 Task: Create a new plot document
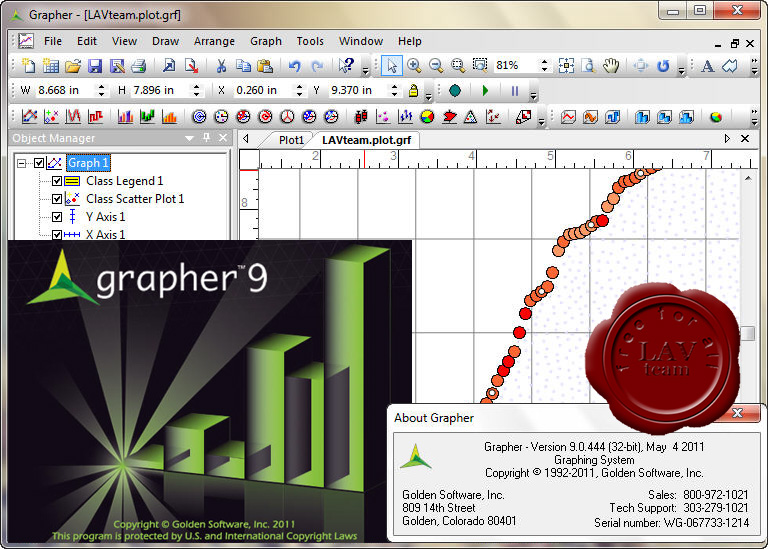click(29, 66)
